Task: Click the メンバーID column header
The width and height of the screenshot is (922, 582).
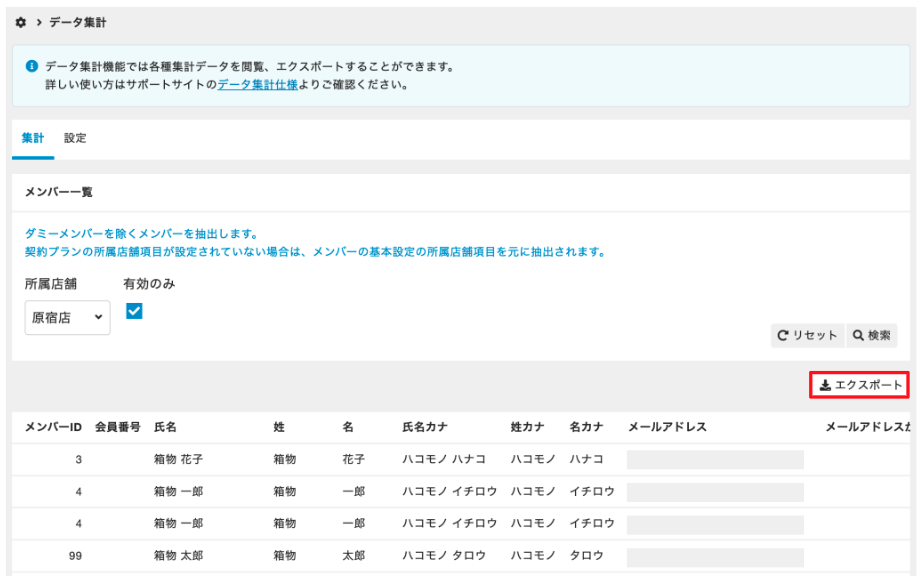Action: 53,427
